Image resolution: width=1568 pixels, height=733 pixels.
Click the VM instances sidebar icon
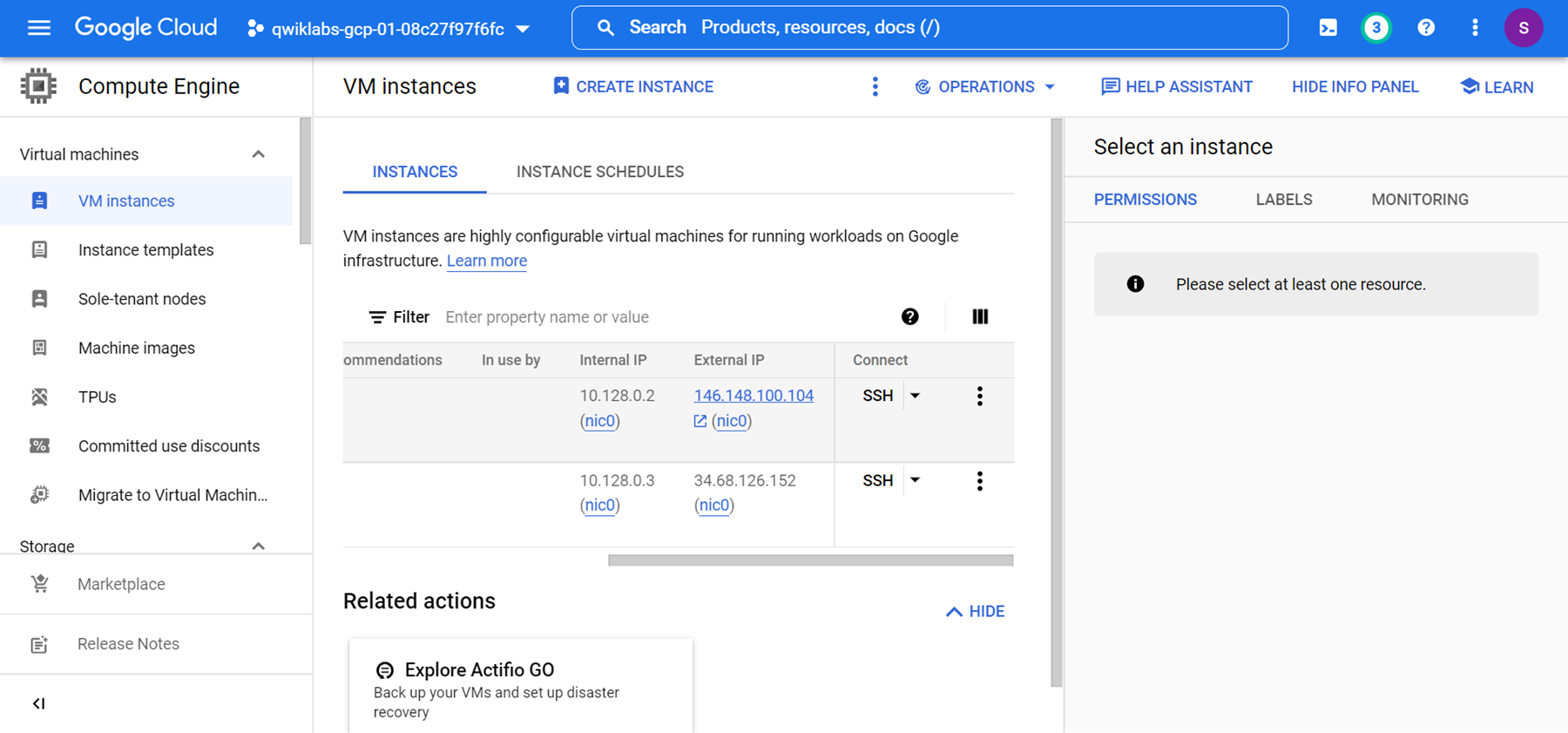click(x=39, y=201)
